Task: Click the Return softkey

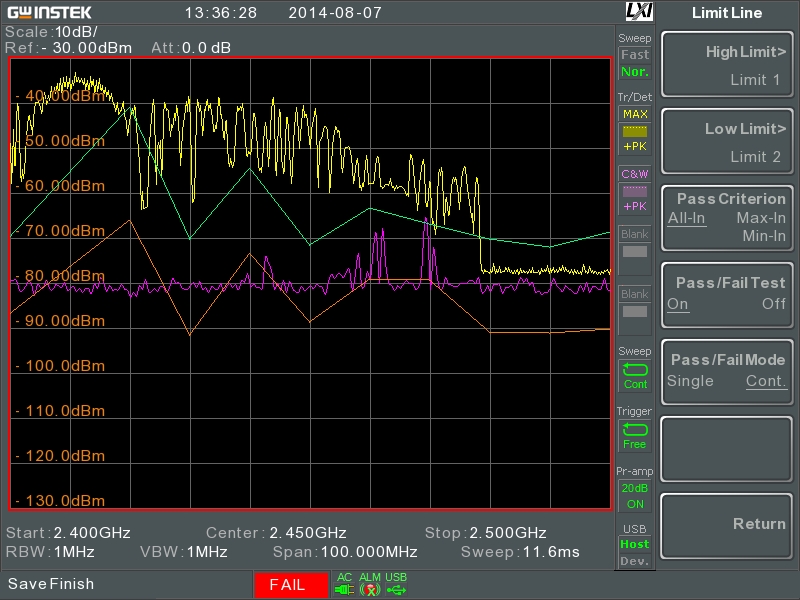Action: tap(727, 526)
